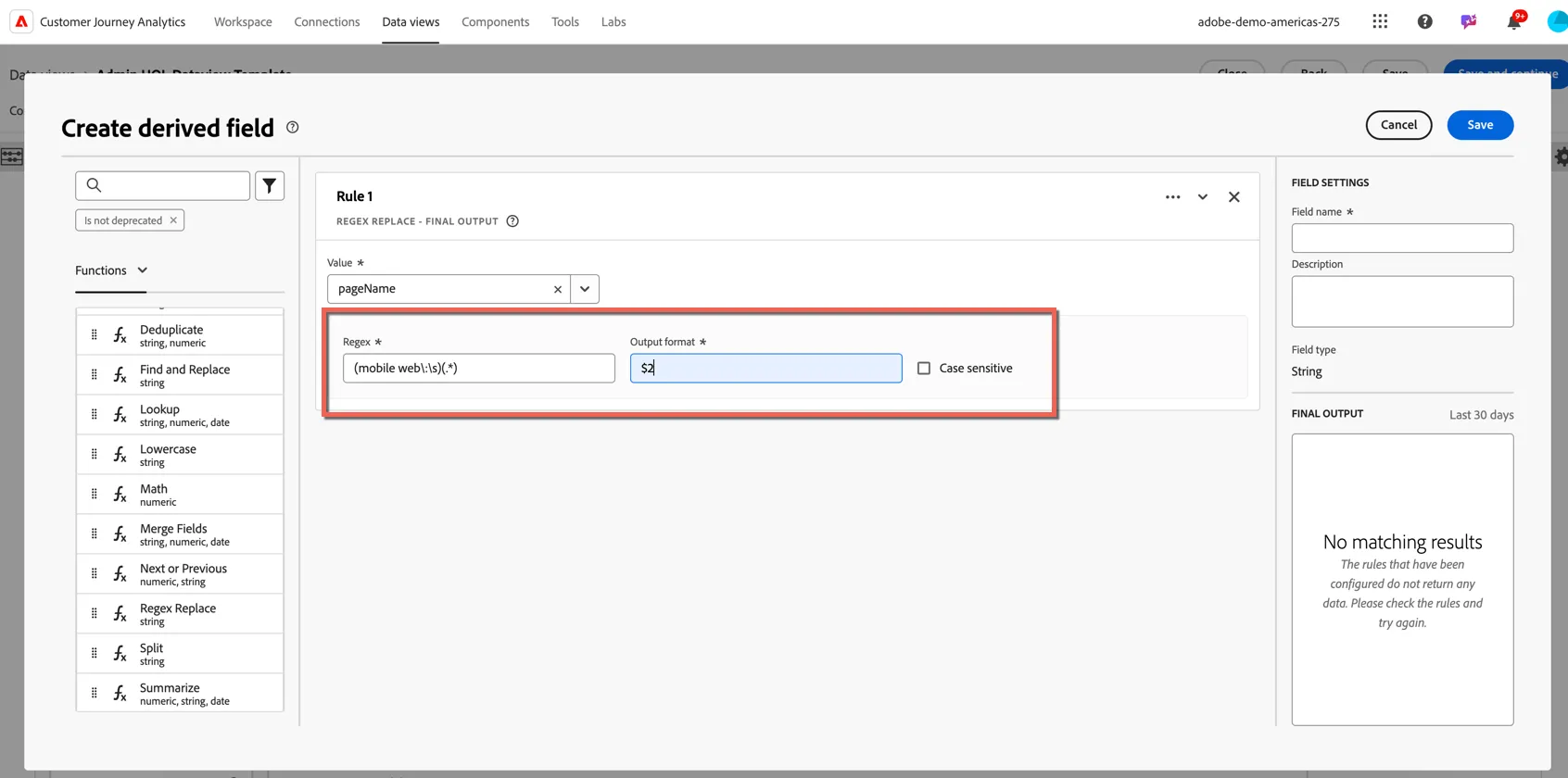The image size is (1568, 778).
Task: Open the help question mark menu
Action: pyautogui.click(x=1424, y=21)
